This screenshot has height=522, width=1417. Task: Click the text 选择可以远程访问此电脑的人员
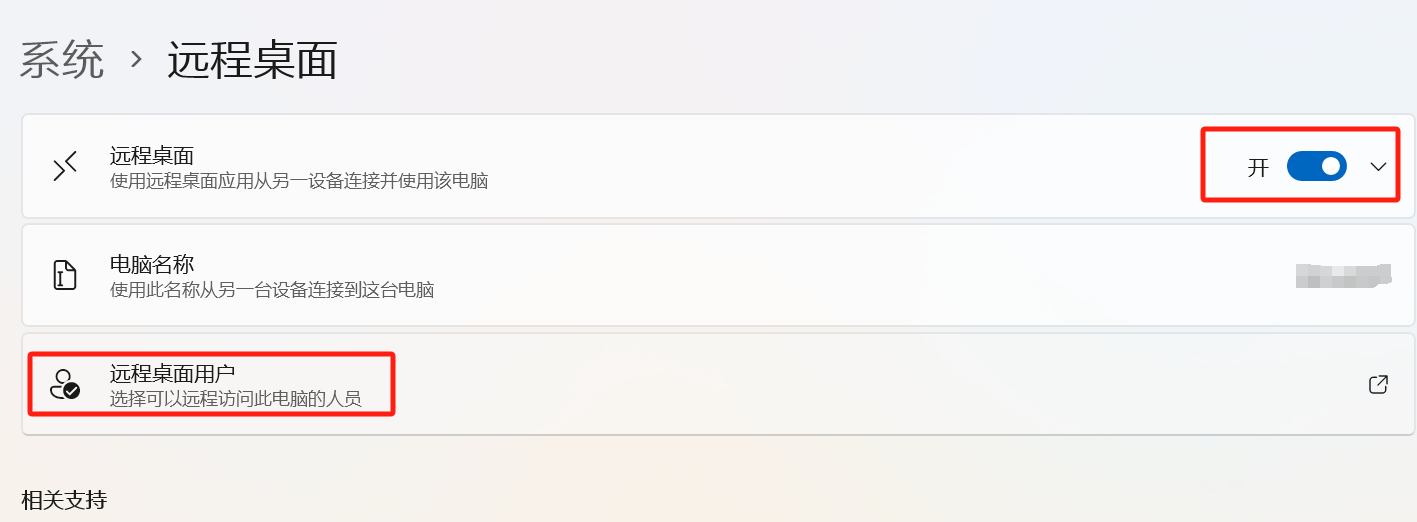pyautogui.click(x=236, y=399)
